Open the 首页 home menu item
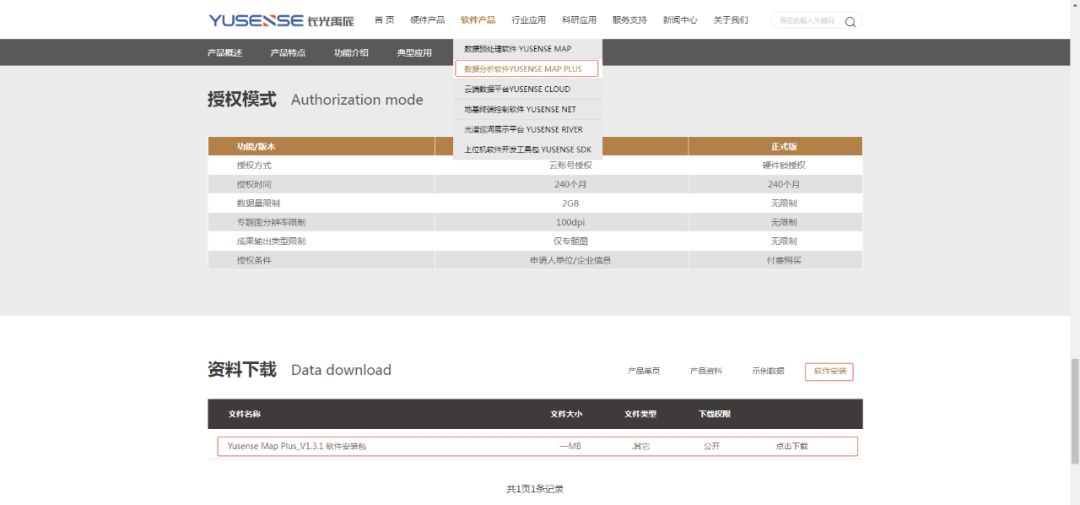Viewport: 1080px width, 505px height. pyautogui.click(x=384, y=20)
